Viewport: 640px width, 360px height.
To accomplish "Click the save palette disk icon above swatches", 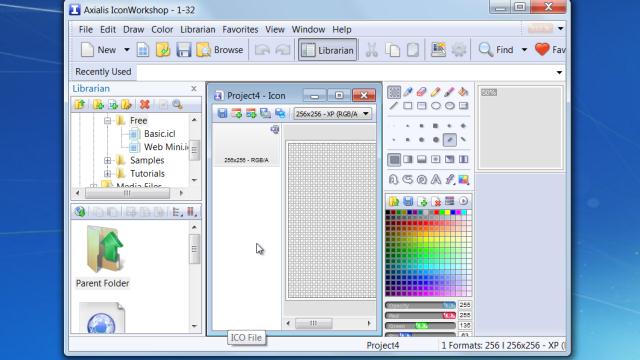I will [408, 201].
